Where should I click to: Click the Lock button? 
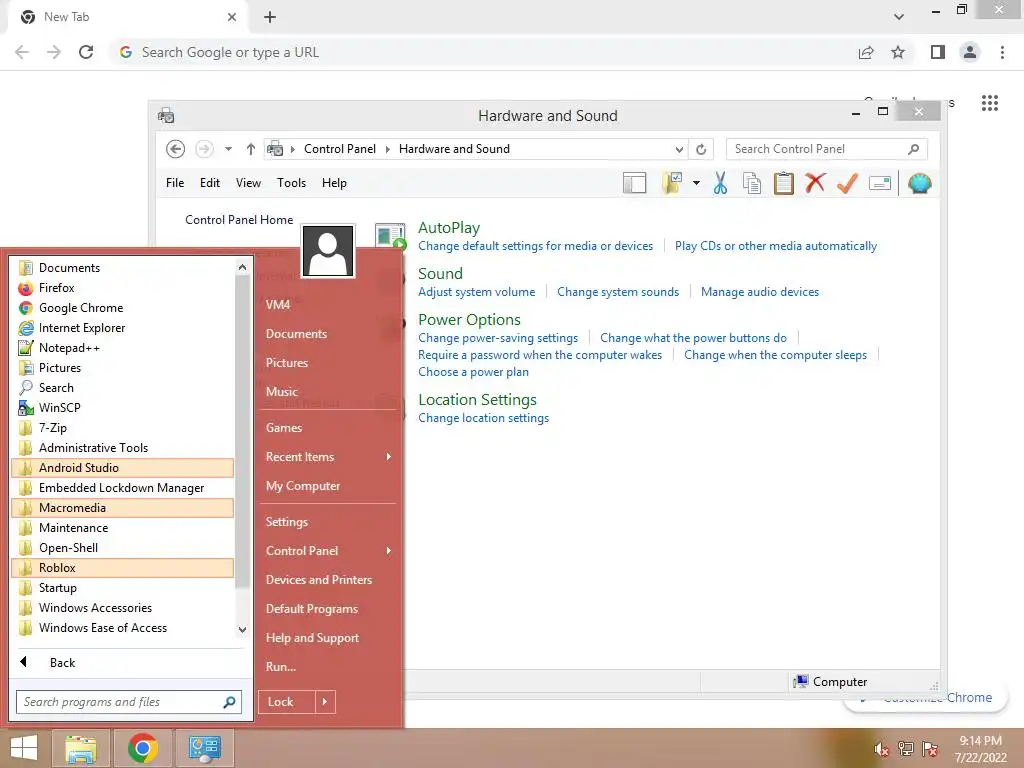[x=286, y=701]
